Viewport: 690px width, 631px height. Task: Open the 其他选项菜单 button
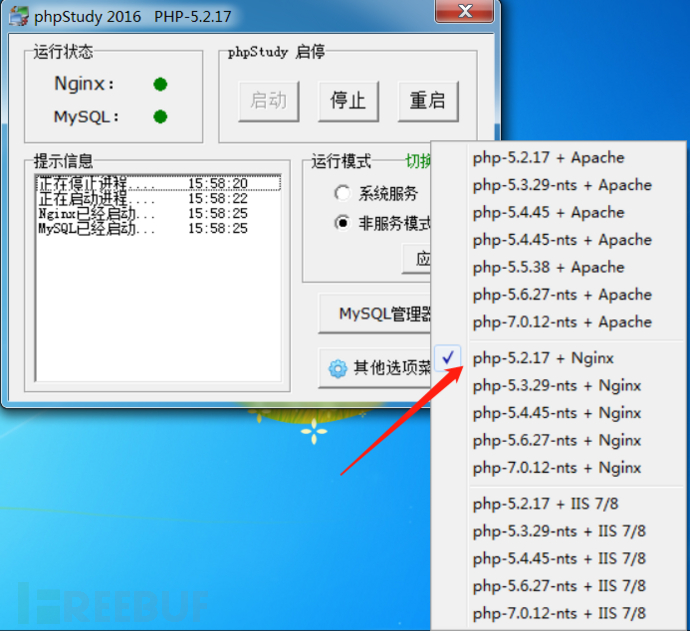[374, 368]
